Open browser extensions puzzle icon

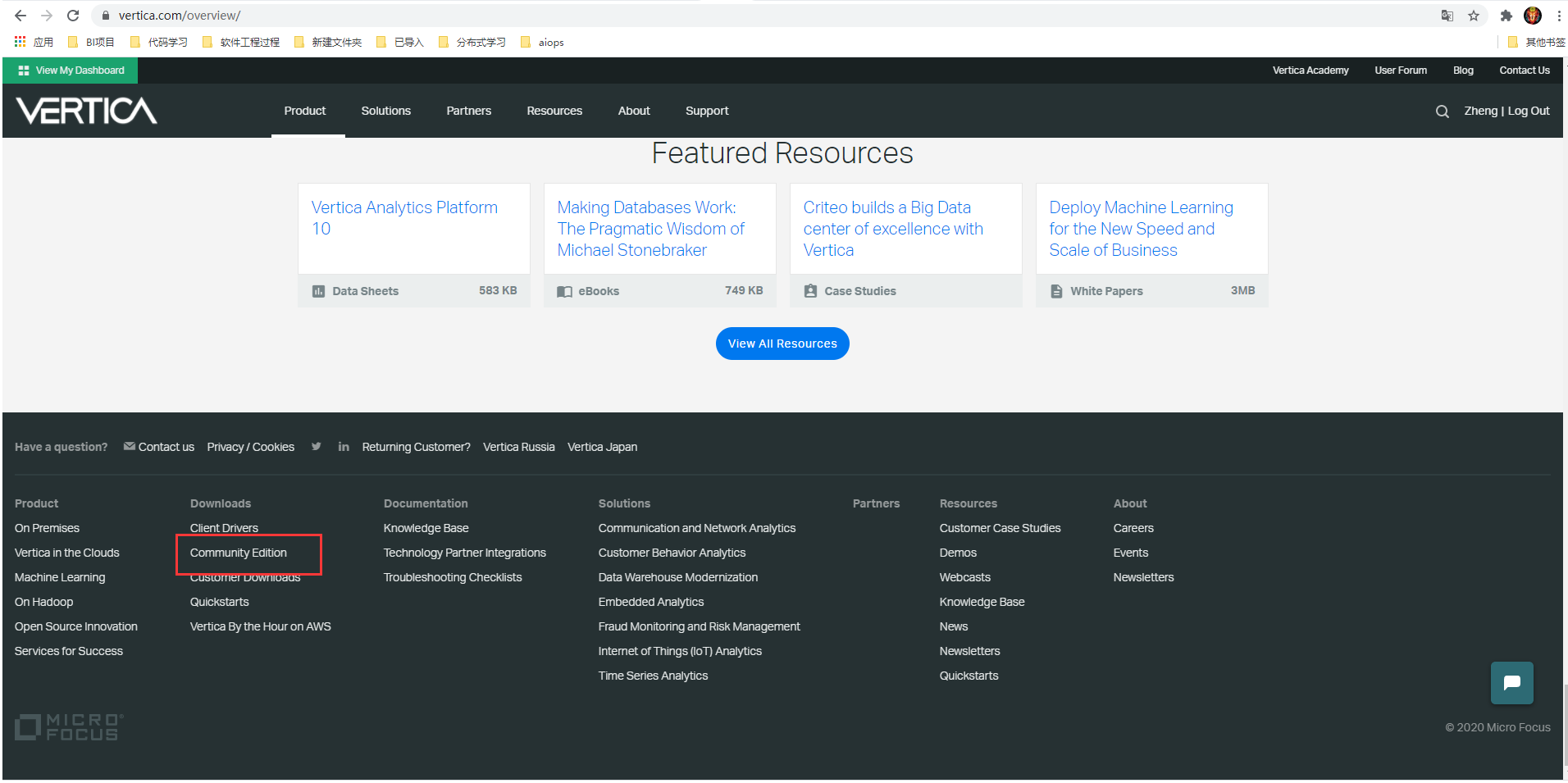[1506, 16]
